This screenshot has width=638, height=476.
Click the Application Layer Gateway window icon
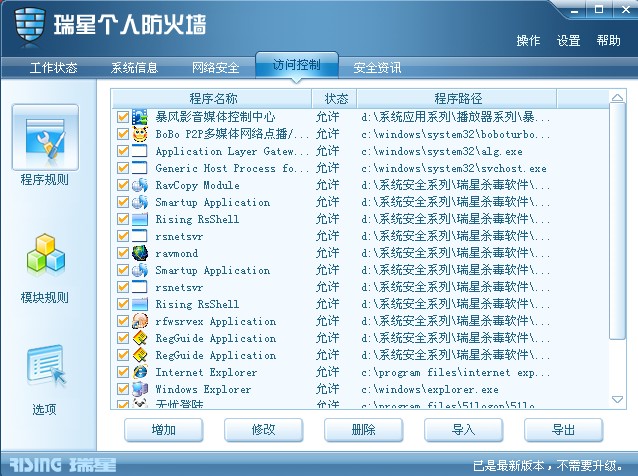pos(140,151)
